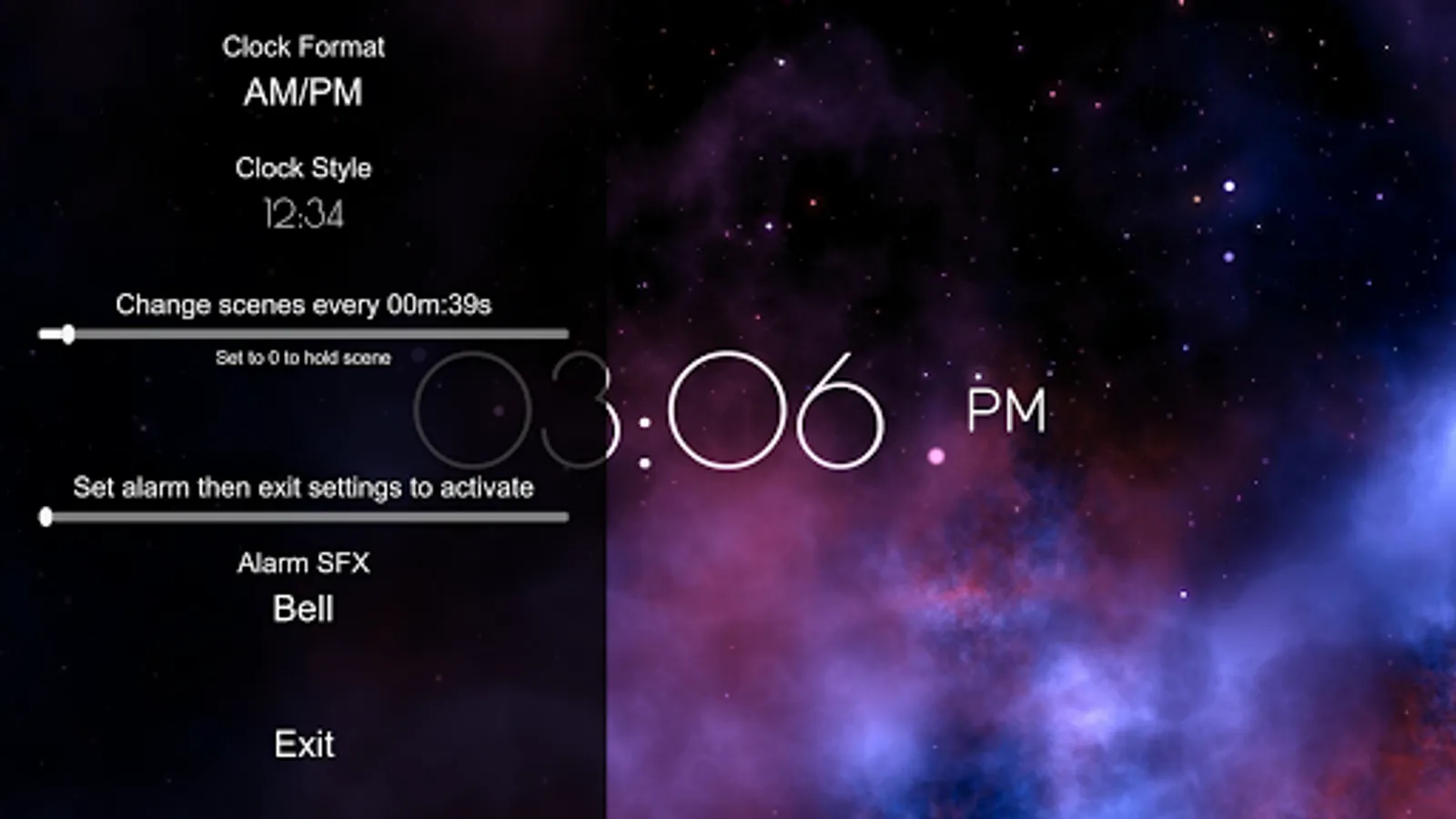1456x819 pixels.
Task: Click the alarm time slider track
Action: pyautogui.click(x=304, y=517)
